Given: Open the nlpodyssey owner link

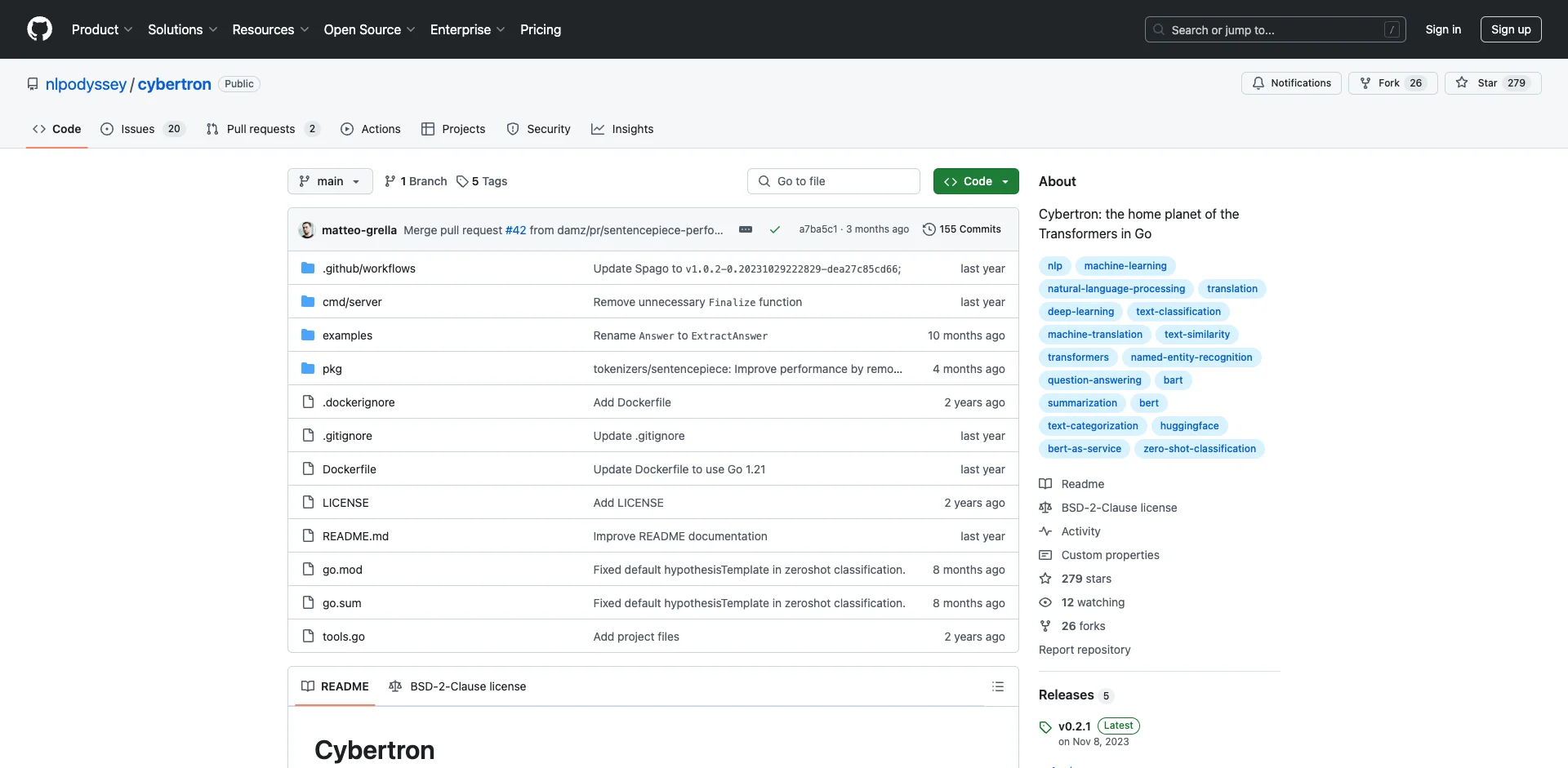Looking at the screenshot, I should click(86, 84).
